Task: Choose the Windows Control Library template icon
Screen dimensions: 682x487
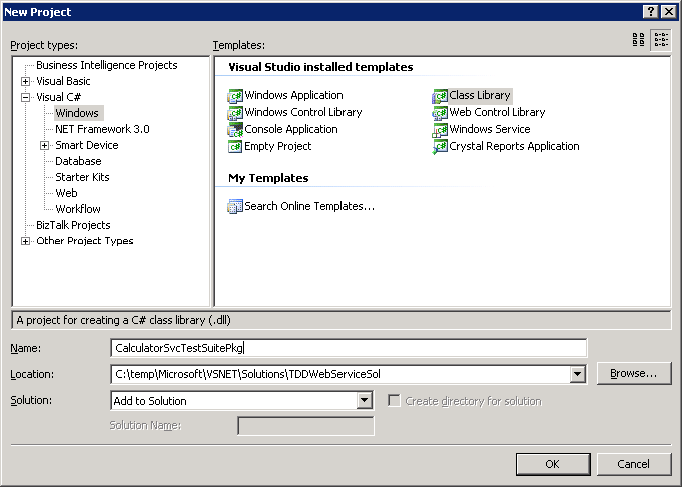Action: pyautogui.click(x=236, y=113)
